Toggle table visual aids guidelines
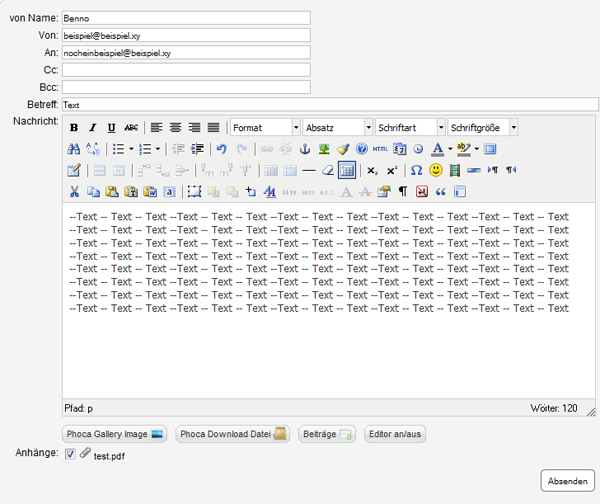The height and width of the screenshot is (504, 600). (x=347, y=170)
